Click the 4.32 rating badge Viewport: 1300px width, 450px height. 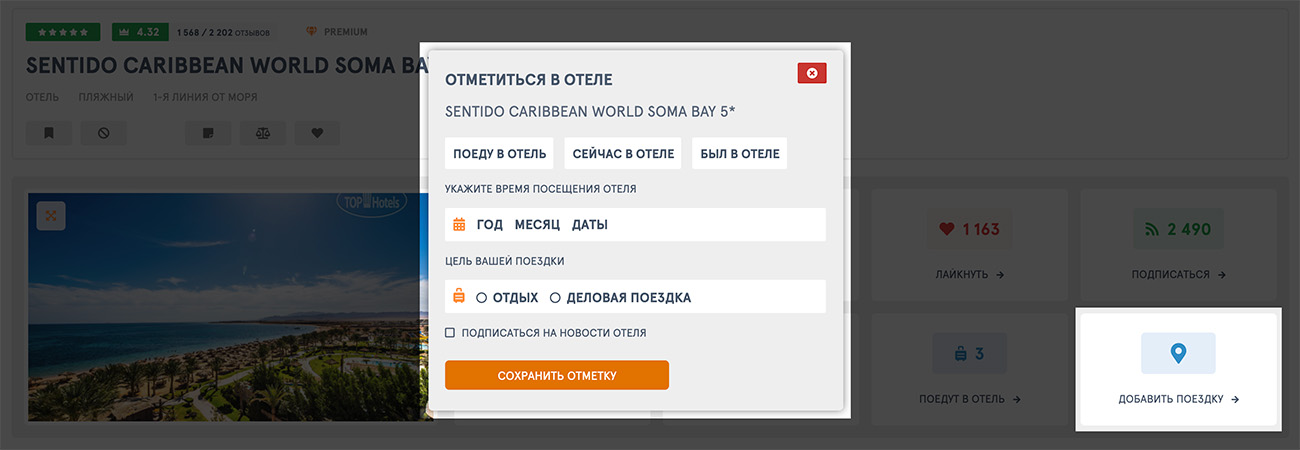click(x=139, y=32)
